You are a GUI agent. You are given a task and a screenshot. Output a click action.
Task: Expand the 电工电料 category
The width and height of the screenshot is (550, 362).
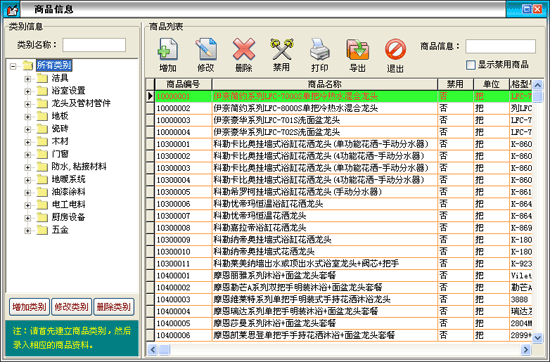28,205
